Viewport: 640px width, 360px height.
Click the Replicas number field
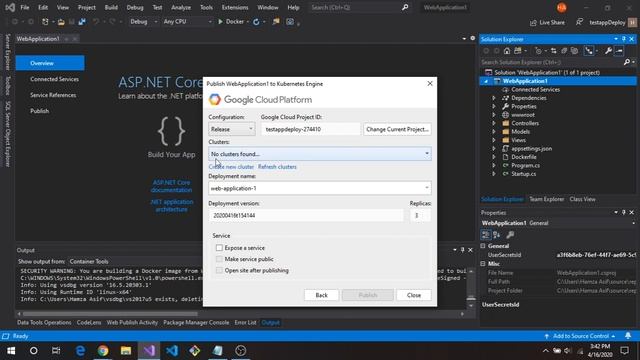point(420,215)
